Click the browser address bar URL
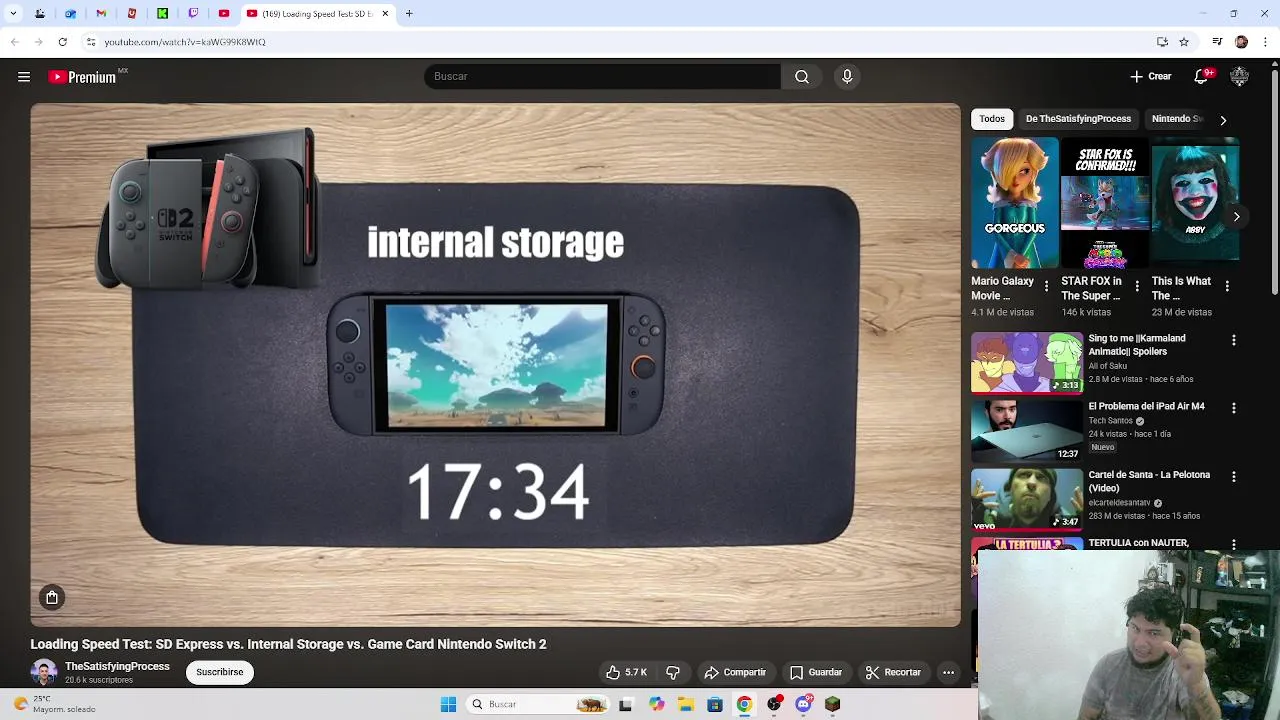 point(185,42)
